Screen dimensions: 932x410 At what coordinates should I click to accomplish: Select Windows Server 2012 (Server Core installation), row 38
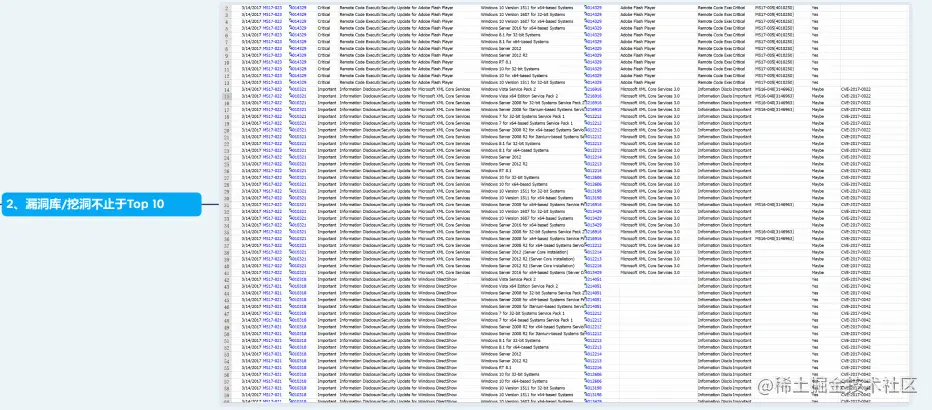tap(524, 252)
